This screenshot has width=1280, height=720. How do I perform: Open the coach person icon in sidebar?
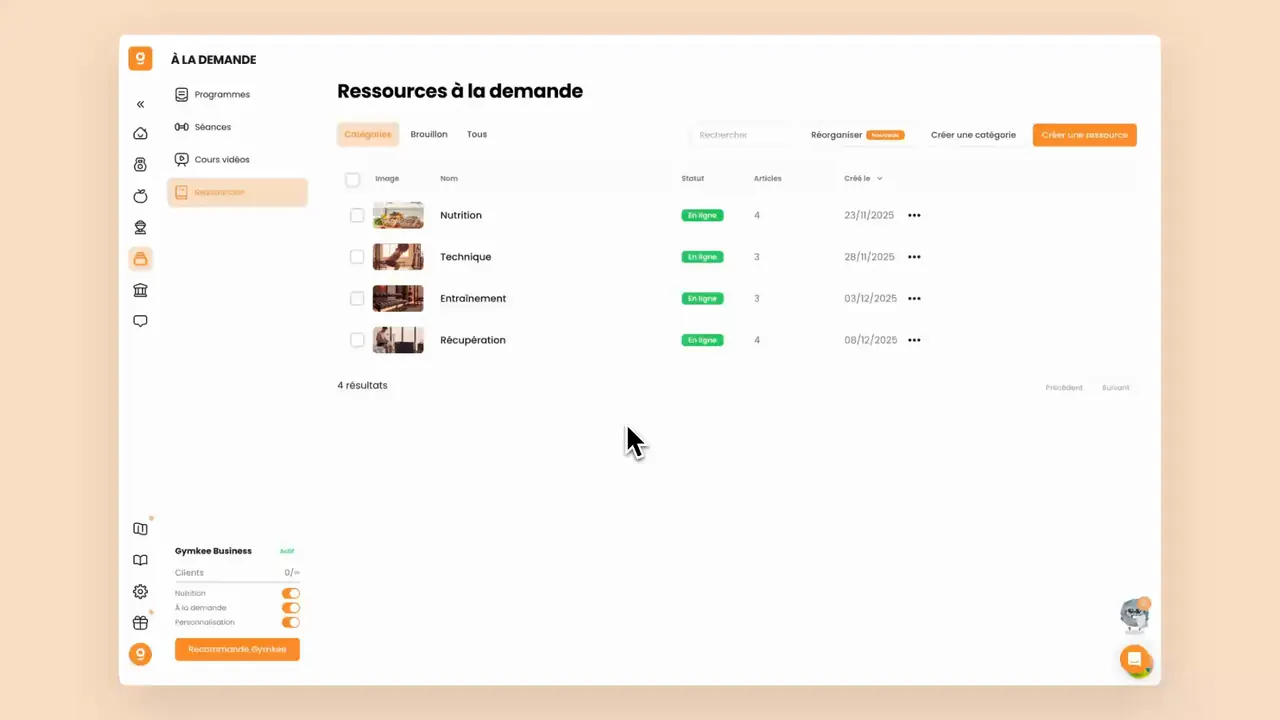click(x=140, y=228)
